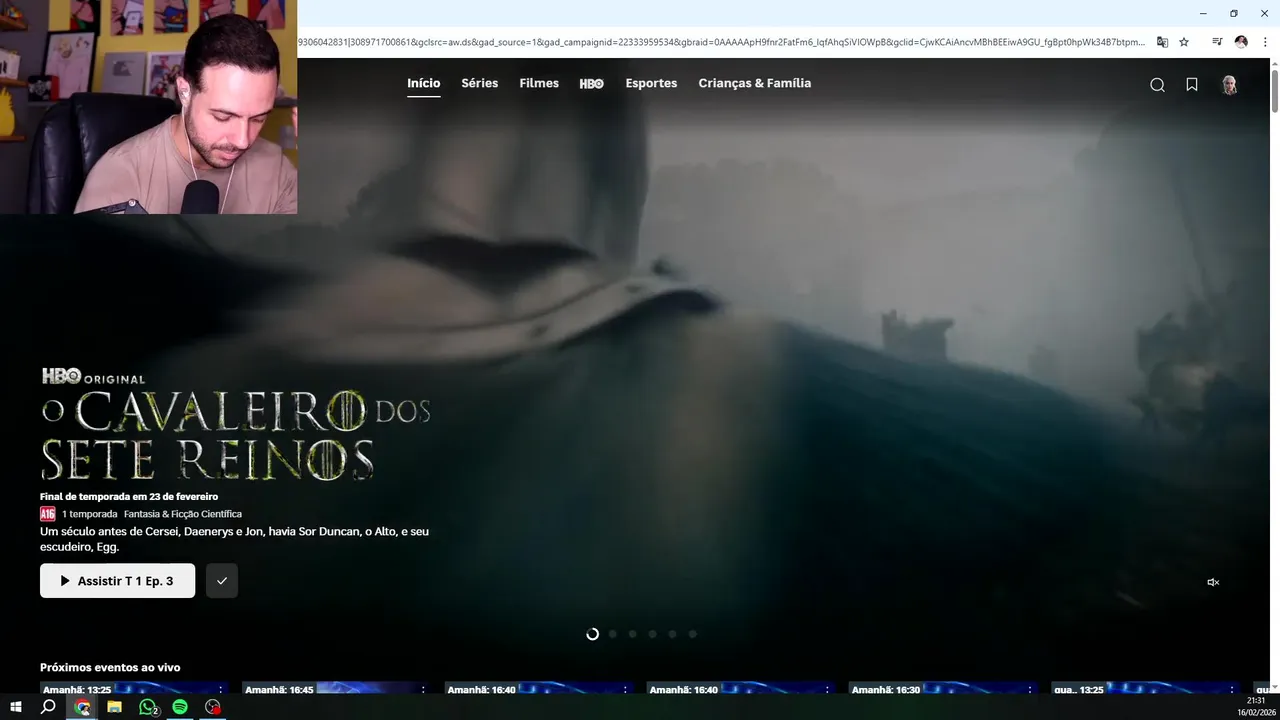Open the Filmes tab
1280x720 pixels.
point(539,83)
